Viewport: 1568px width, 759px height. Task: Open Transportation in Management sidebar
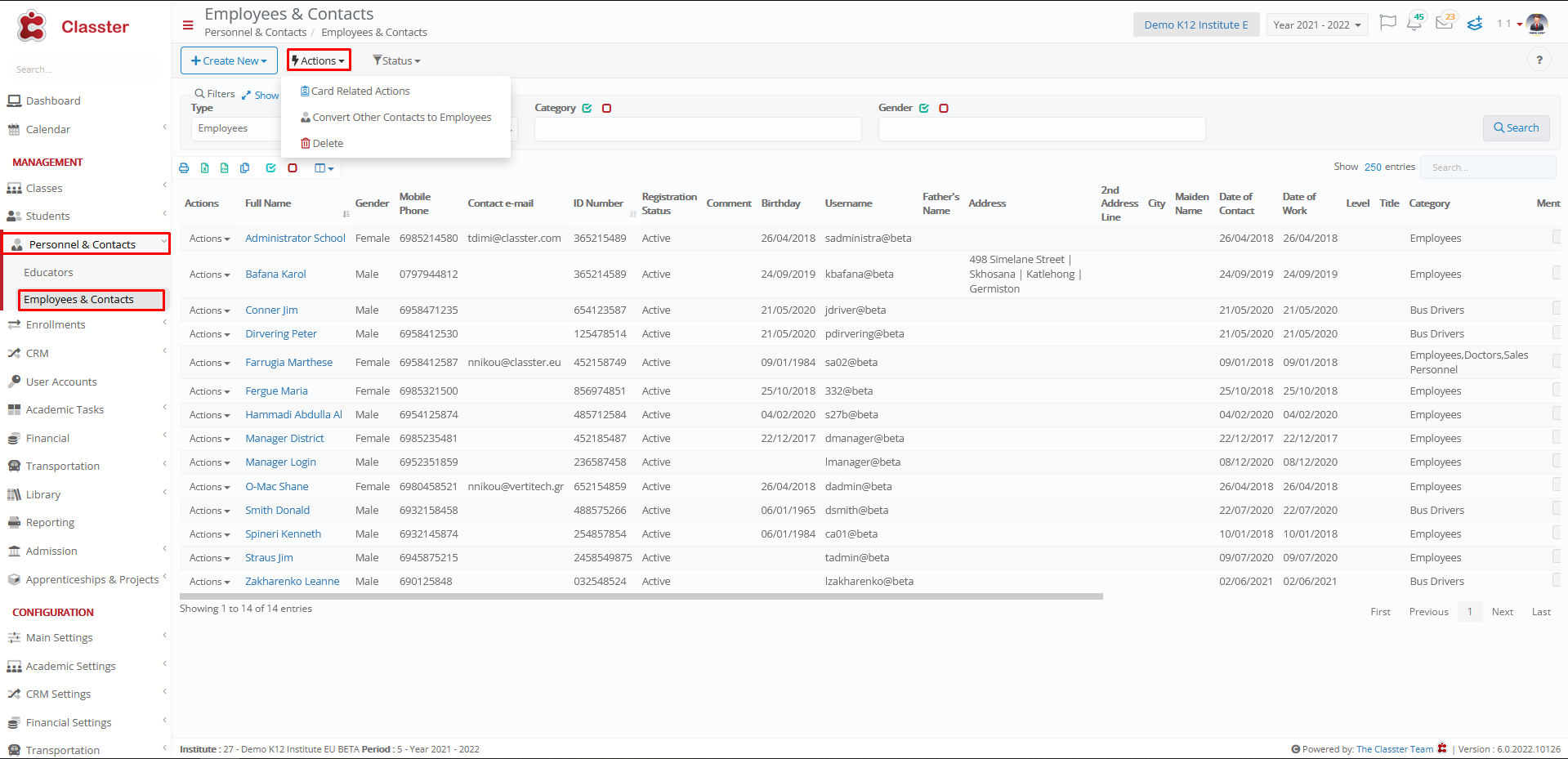[86, 466]
